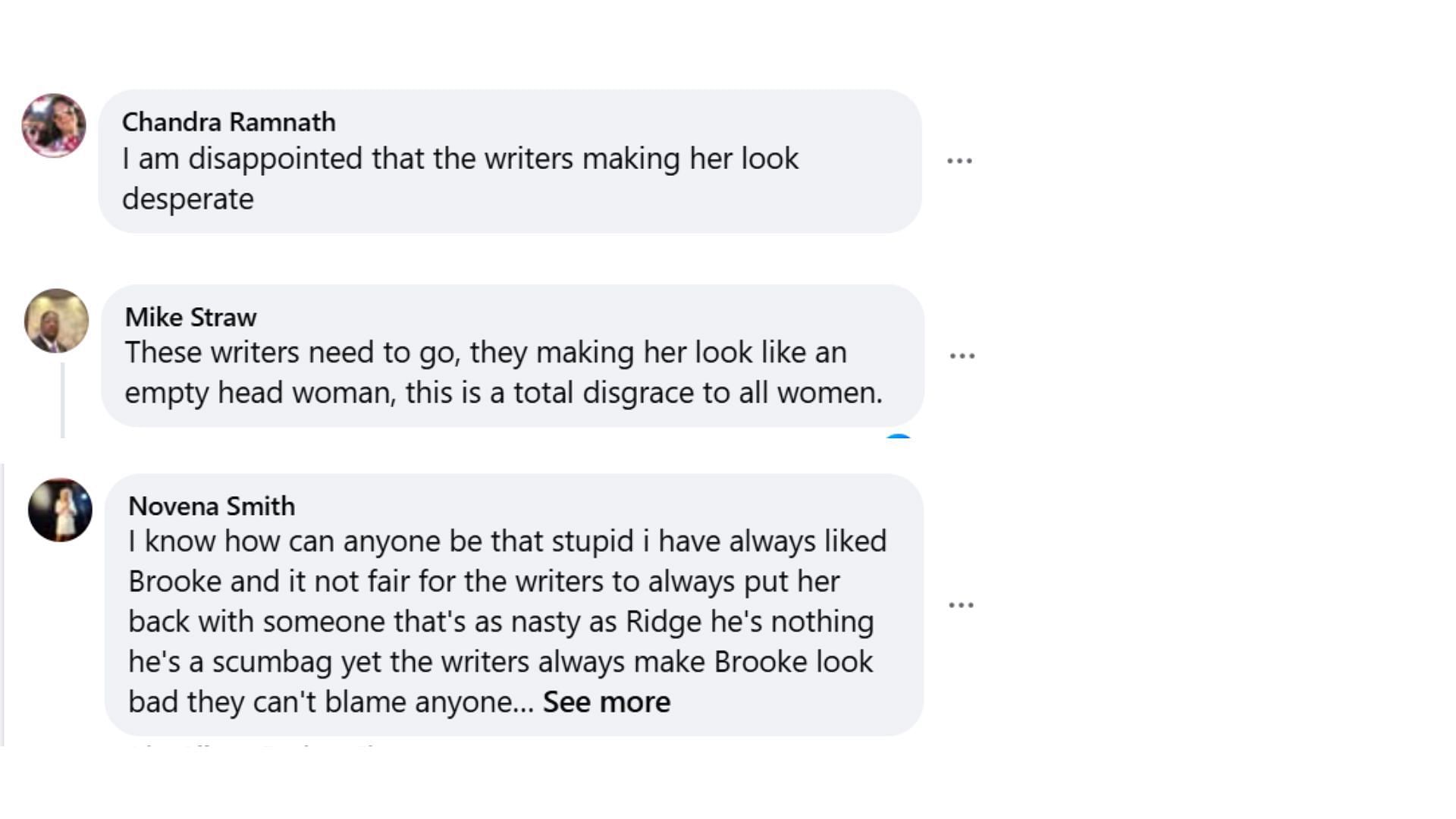Image resolution: width=1456 pixels, height=819 pixels.
Task: Click Chandra Ramnath's profile picture
Action: [x=54, y=126]
